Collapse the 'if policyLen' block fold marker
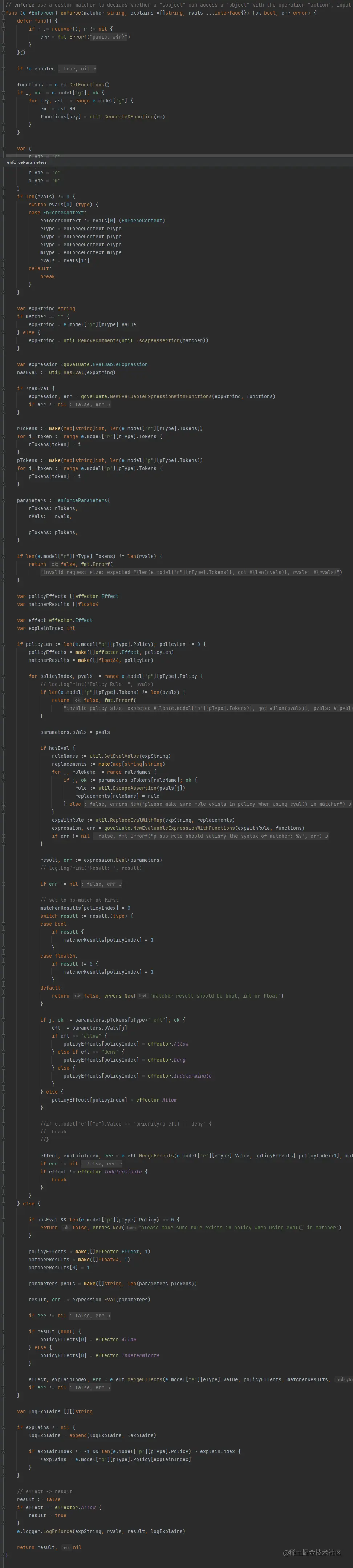Image resolution: width=353 pixels, height=1568 pixels. (3, 644)
